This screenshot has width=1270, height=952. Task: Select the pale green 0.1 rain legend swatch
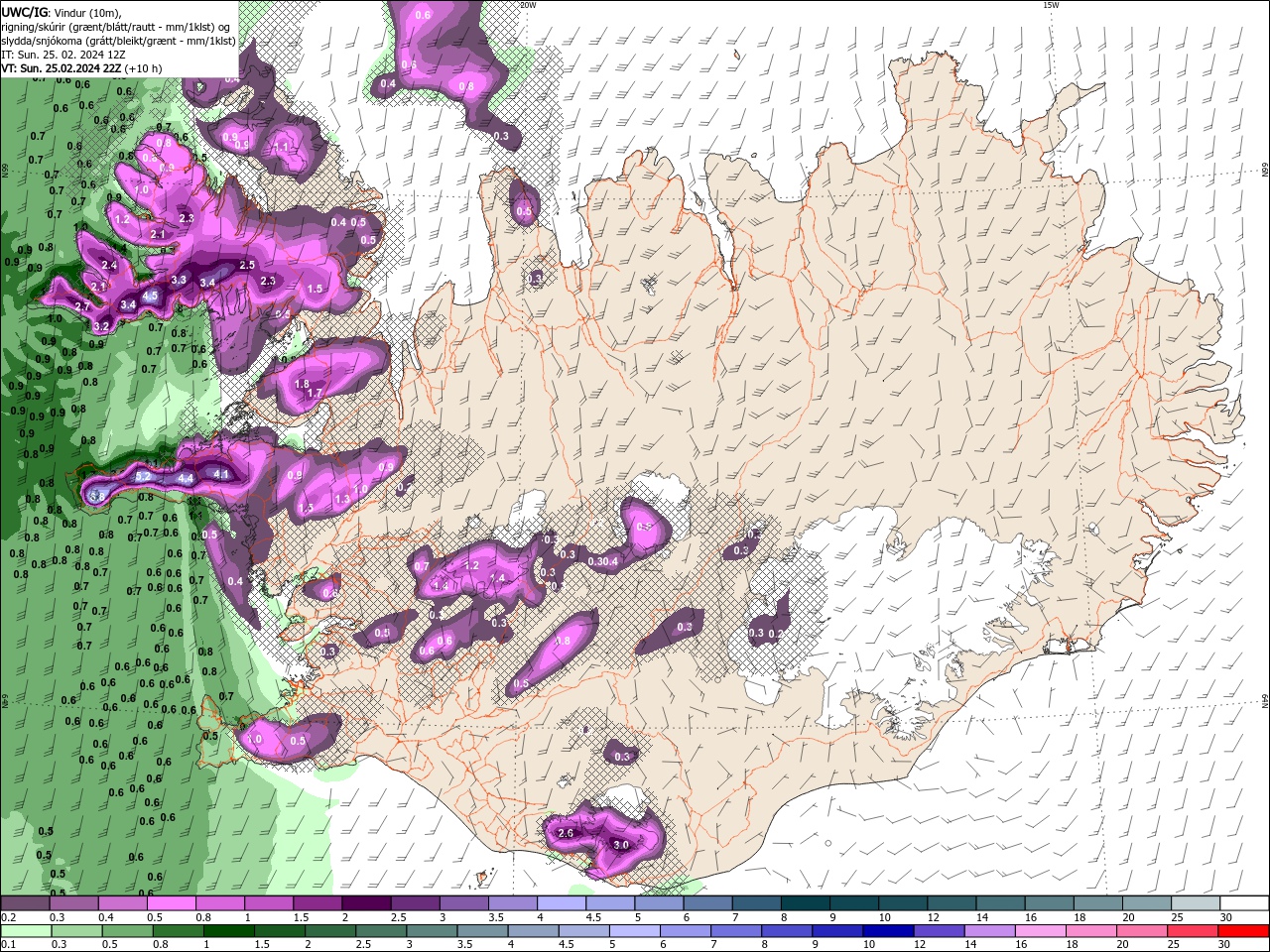click(25, 931)
